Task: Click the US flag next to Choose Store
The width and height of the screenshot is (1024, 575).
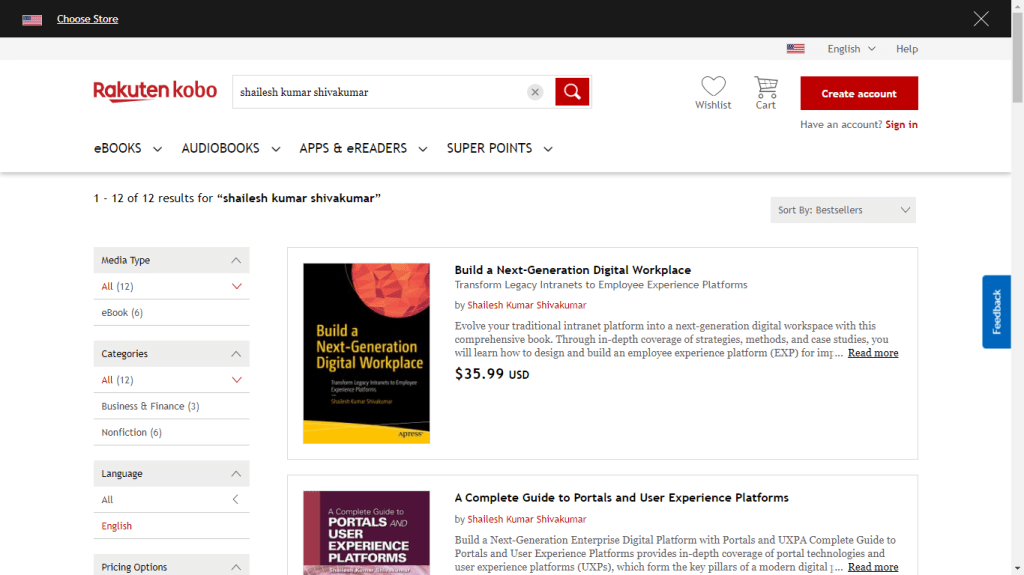Action: pyautogui.click(x=32, y=19)
